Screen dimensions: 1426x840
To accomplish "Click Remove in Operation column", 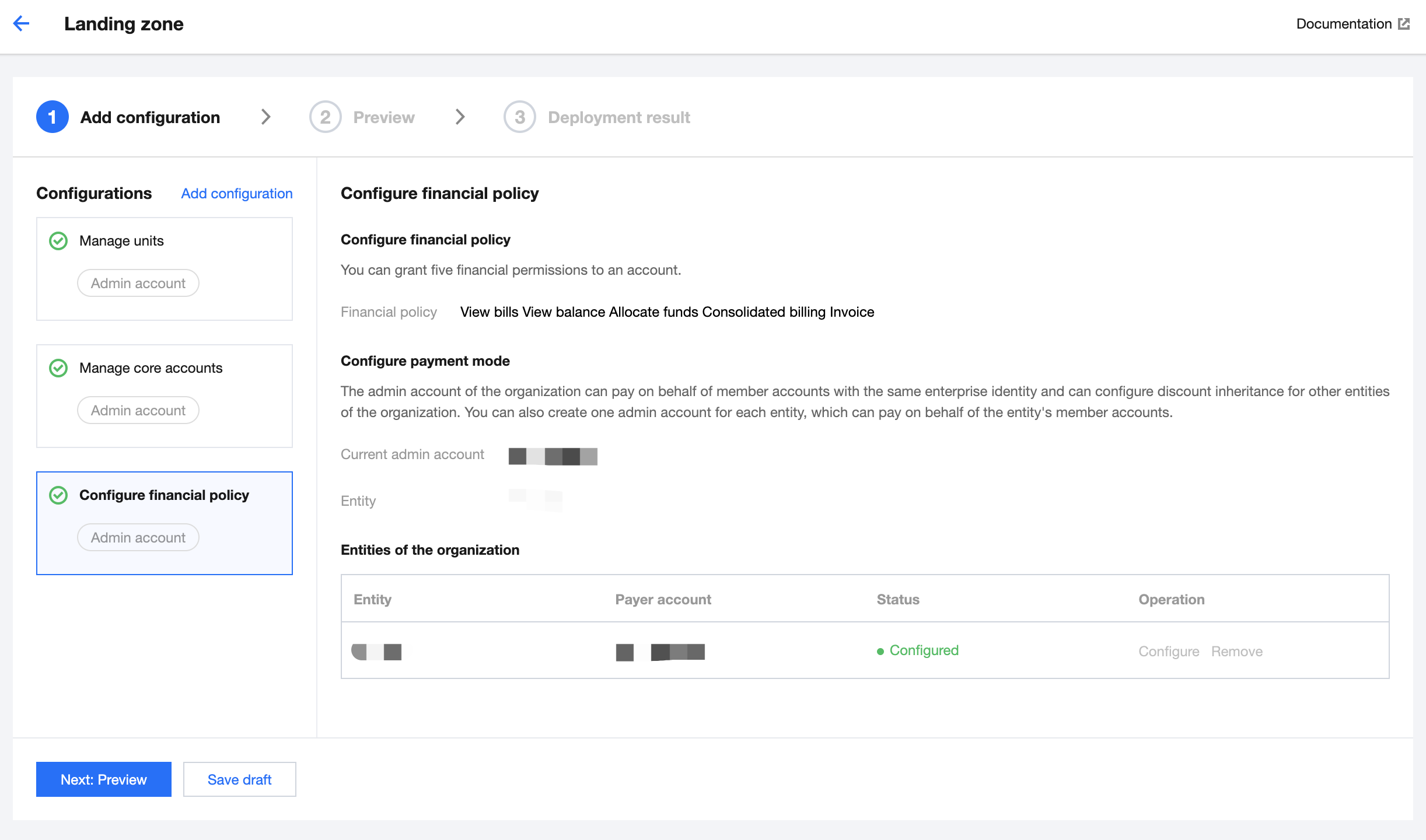I will click(1236, 652).
